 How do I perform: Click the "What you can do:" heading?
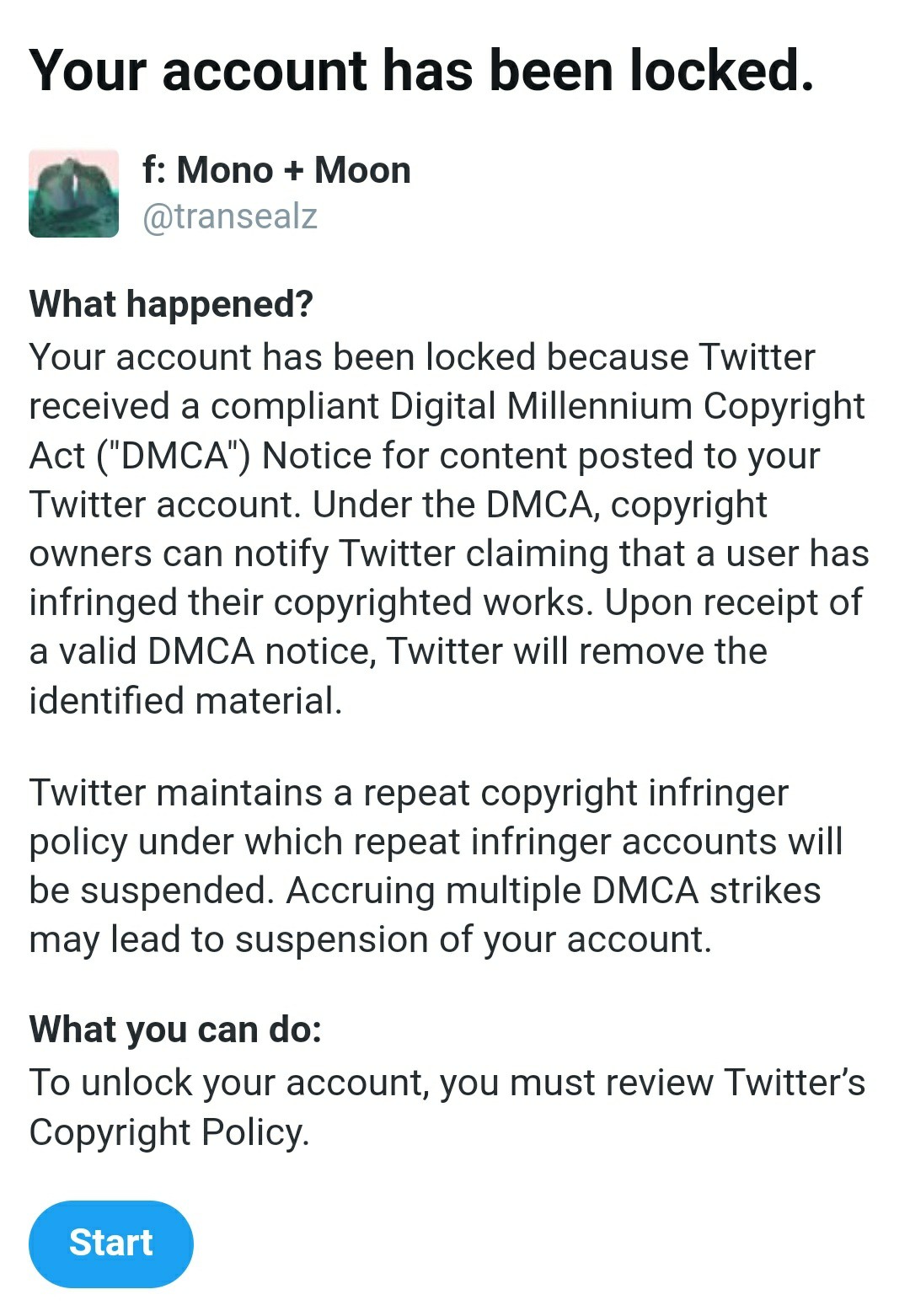coord(175,1030)
